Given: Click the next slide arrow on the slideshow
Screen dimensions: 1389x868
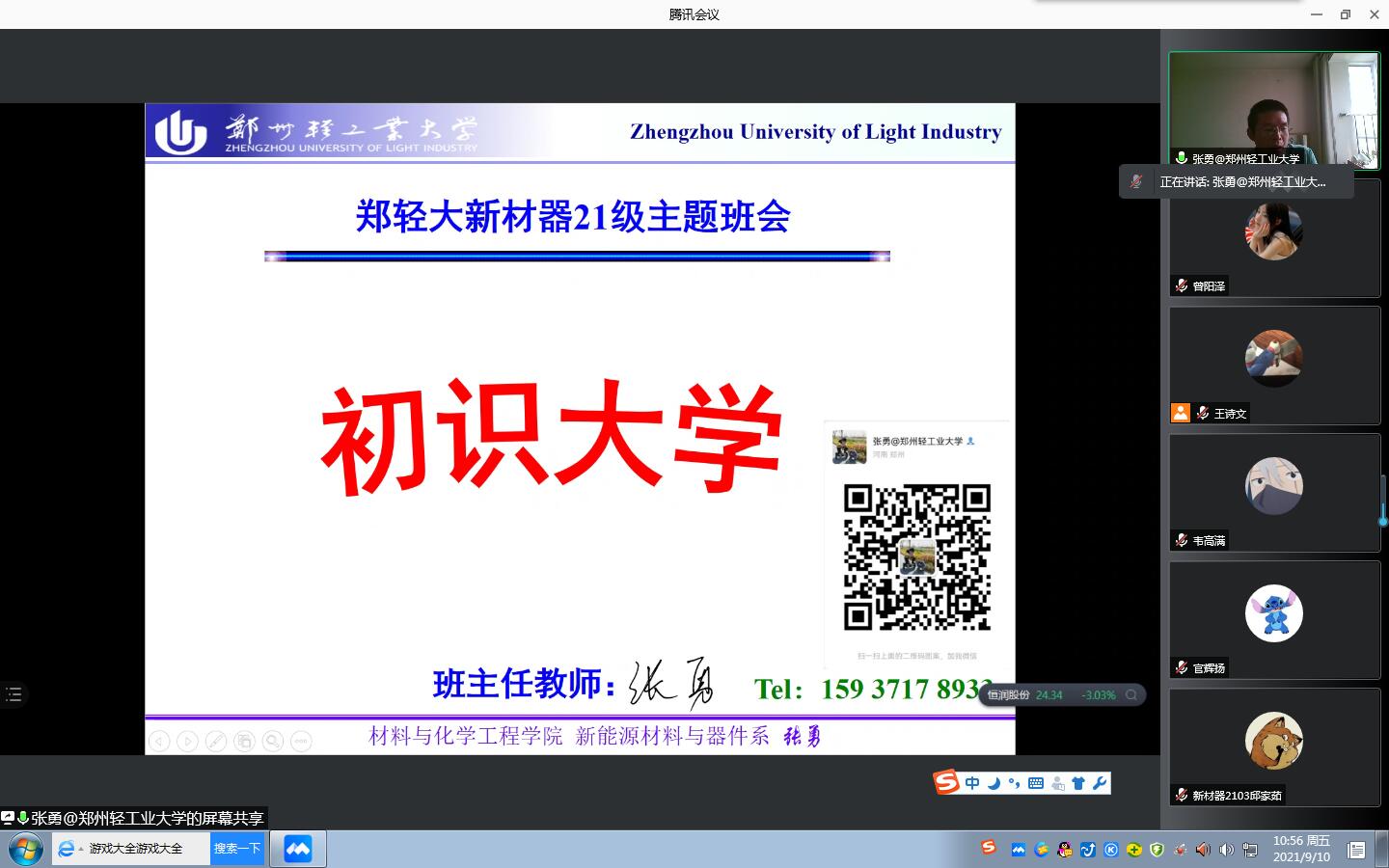Looking at the screenshot, I should [188, 741].
